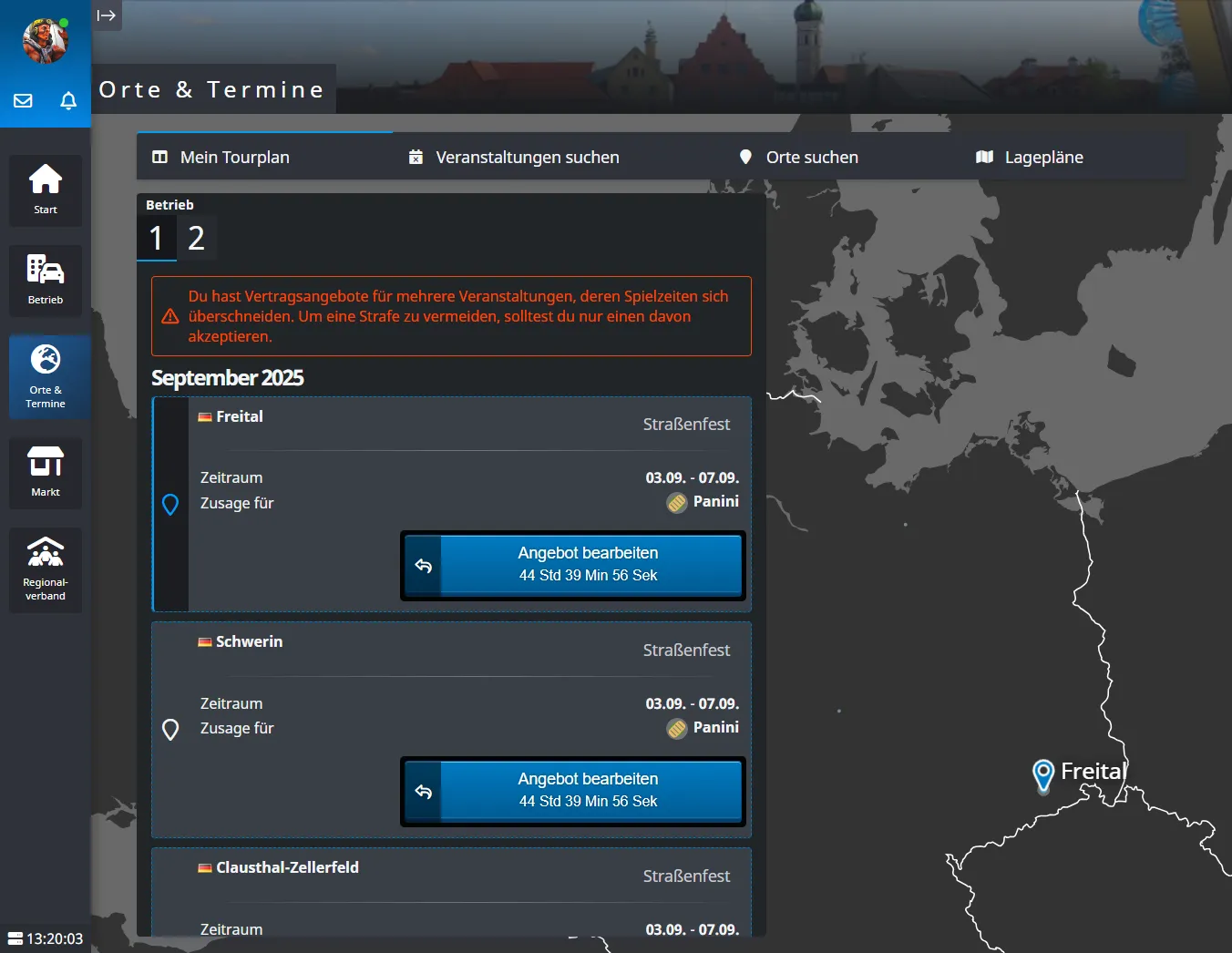
Task: Select Betrieb number 2
Action: point(196,238)
